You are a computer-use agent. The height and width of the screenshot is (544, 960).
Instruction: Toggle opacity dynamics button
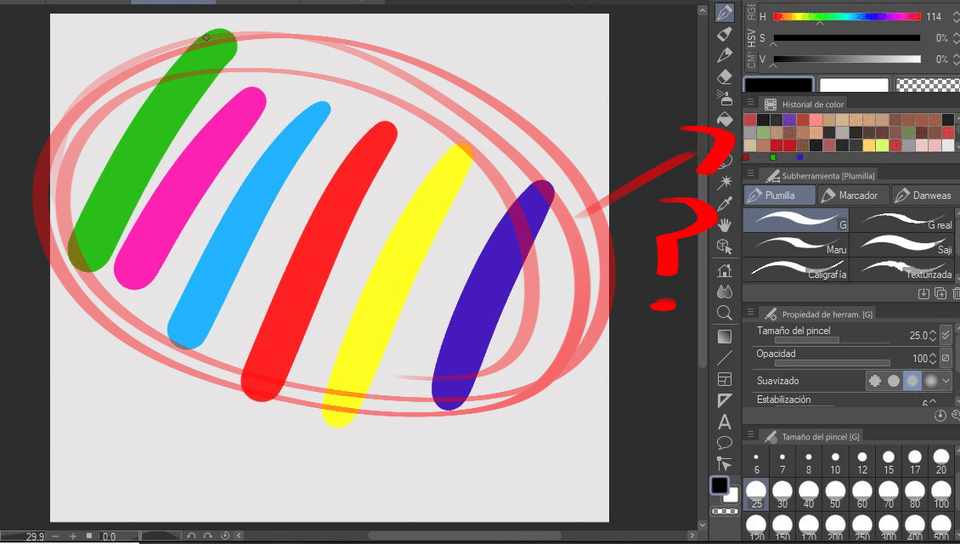pyautogui.click(x=946, y=357)
